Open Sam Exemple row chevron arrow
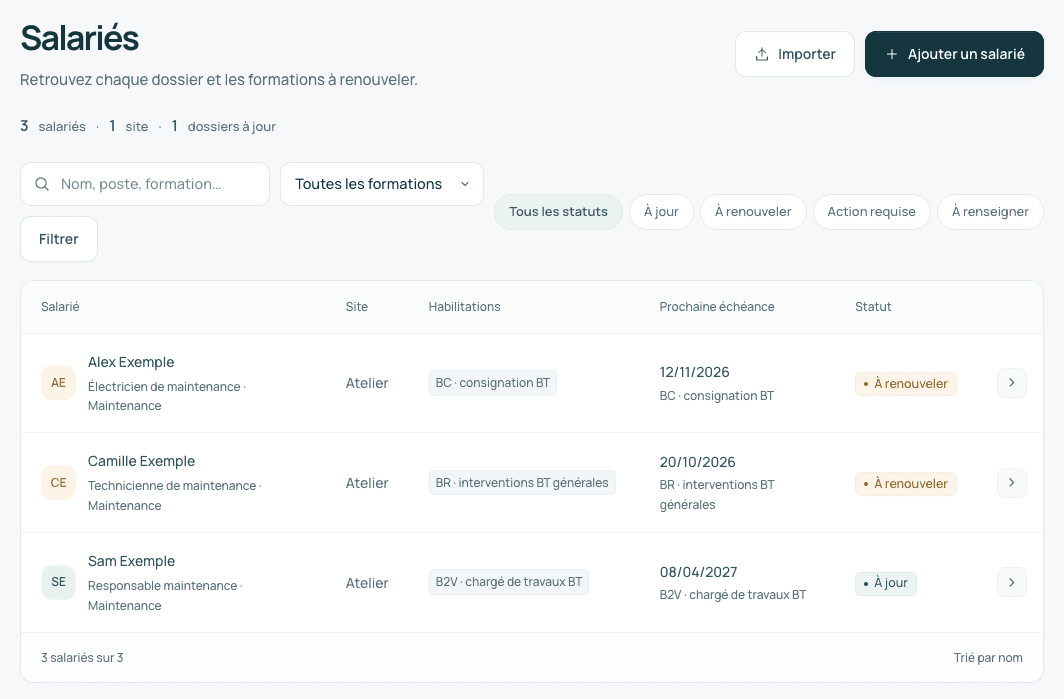Screen dimensions: 1064x699 point(1012,582)
